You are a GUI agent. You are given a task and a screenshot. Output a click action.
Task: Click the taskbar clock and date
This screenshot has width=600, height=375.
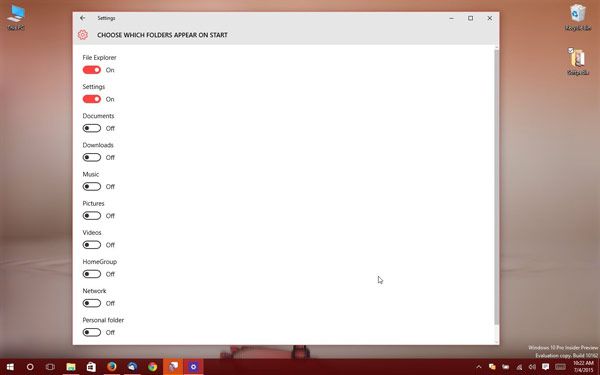tap(583, 367)
